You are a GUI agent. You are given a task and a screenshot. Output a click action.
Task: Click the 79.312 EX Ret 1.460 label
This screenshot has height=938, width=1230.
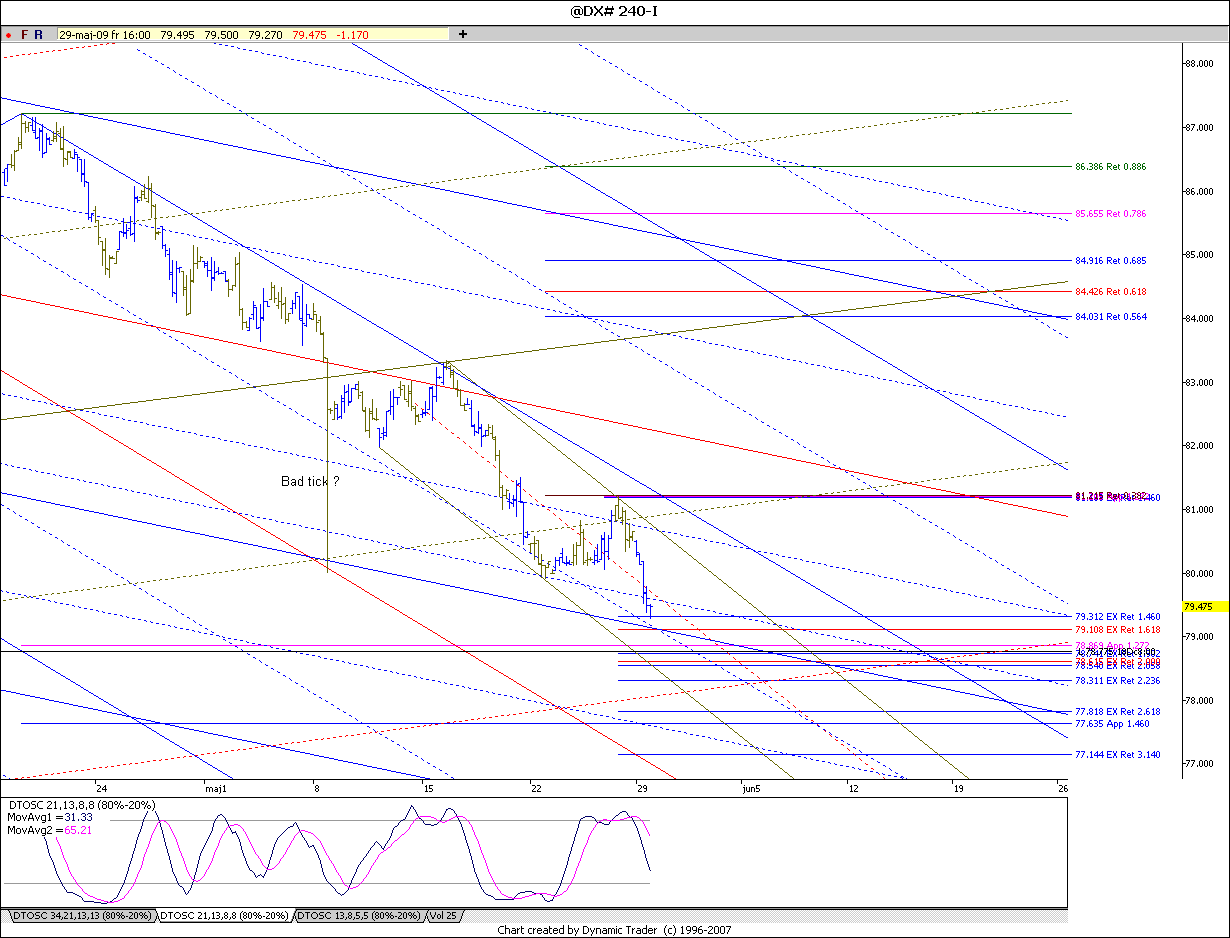[x=1117, y=617]
